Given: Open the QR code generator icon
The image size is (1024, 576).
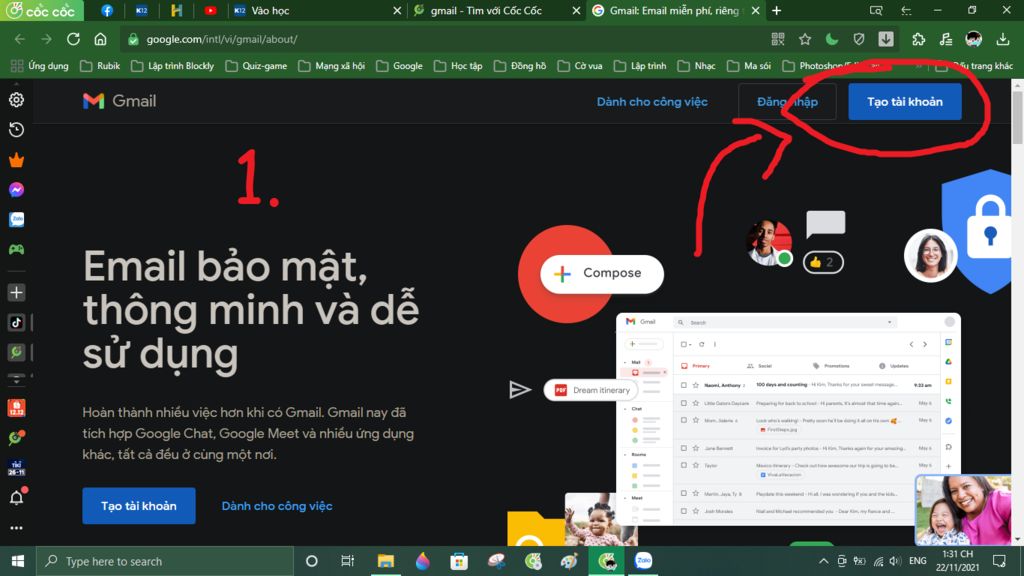Looking at the screenshot, I should pyautogui.click(x=777, y=39).
